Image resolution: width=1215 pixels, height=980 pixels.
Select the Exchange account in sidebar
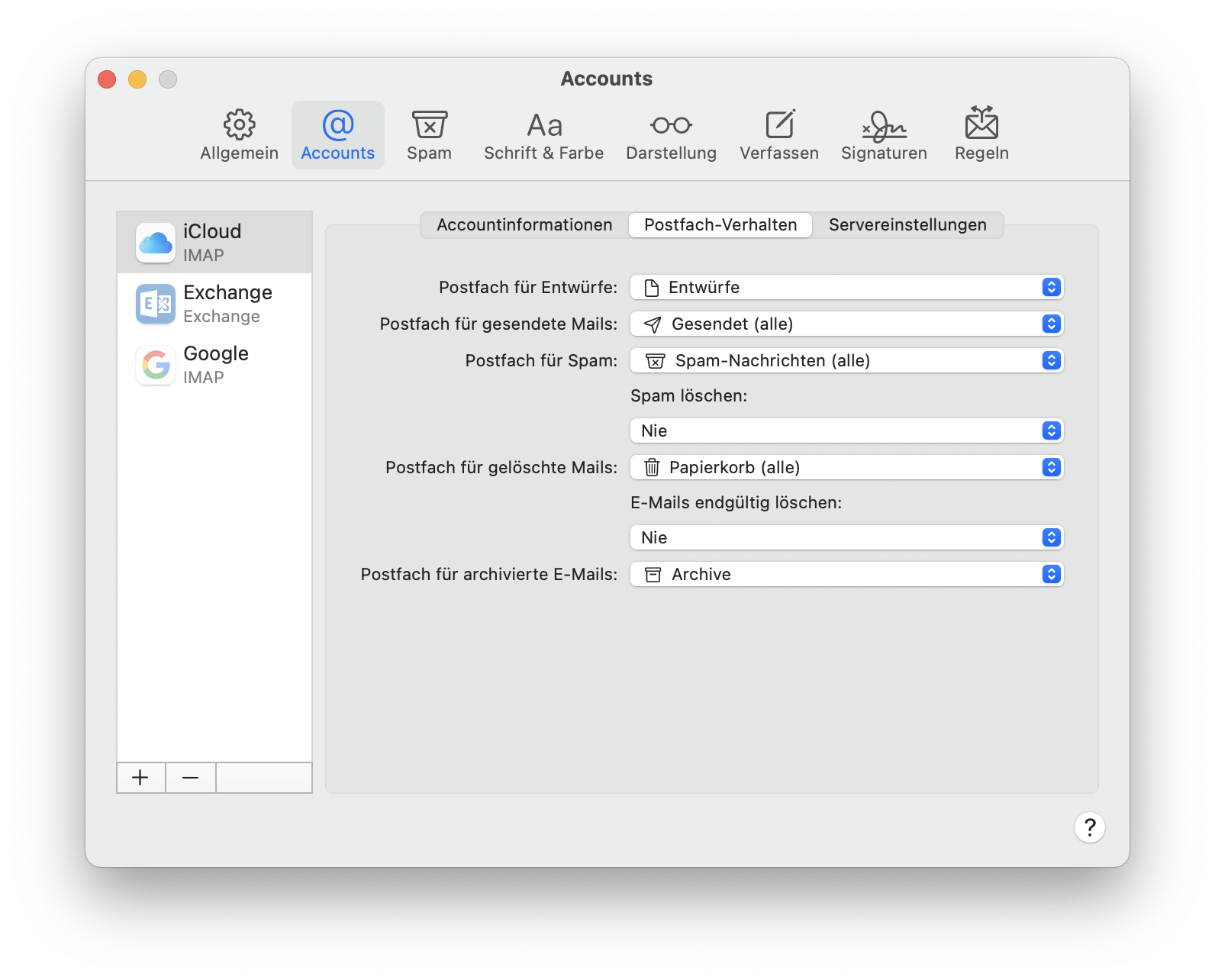(x=214, y=304)
